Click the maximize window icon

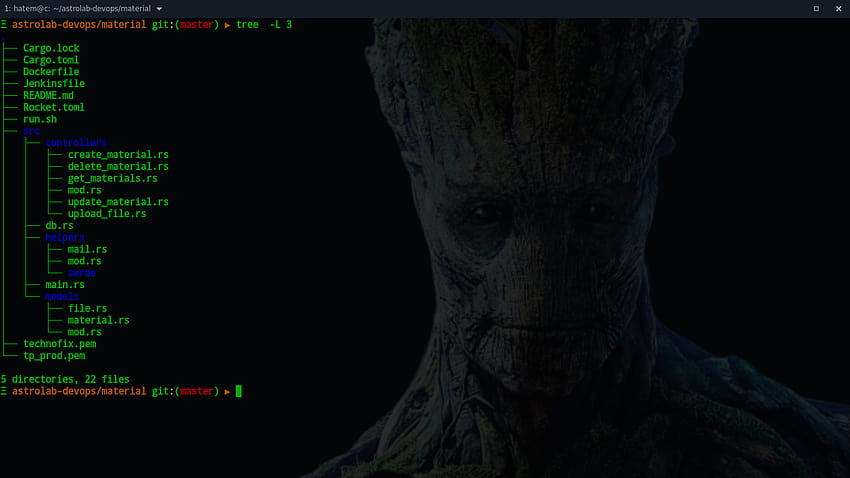[x=816, y=9]
